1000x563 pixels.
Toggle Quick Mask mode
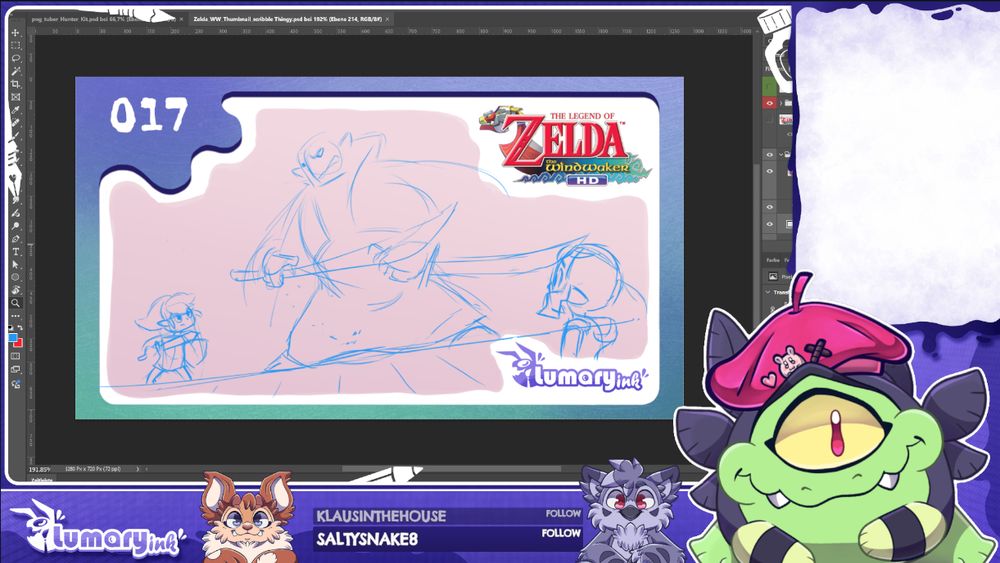[x=15, y=356]
